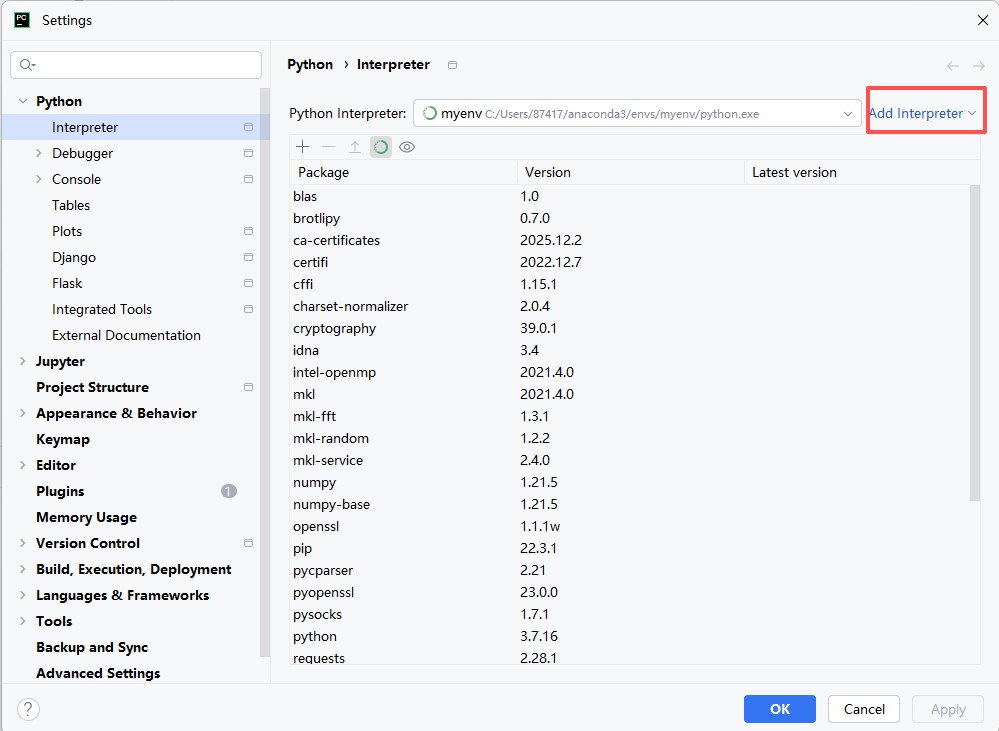Click the Cancel button
Image resolution: width=999 pixels, height=731 pixels.
[x=864, y=709]
